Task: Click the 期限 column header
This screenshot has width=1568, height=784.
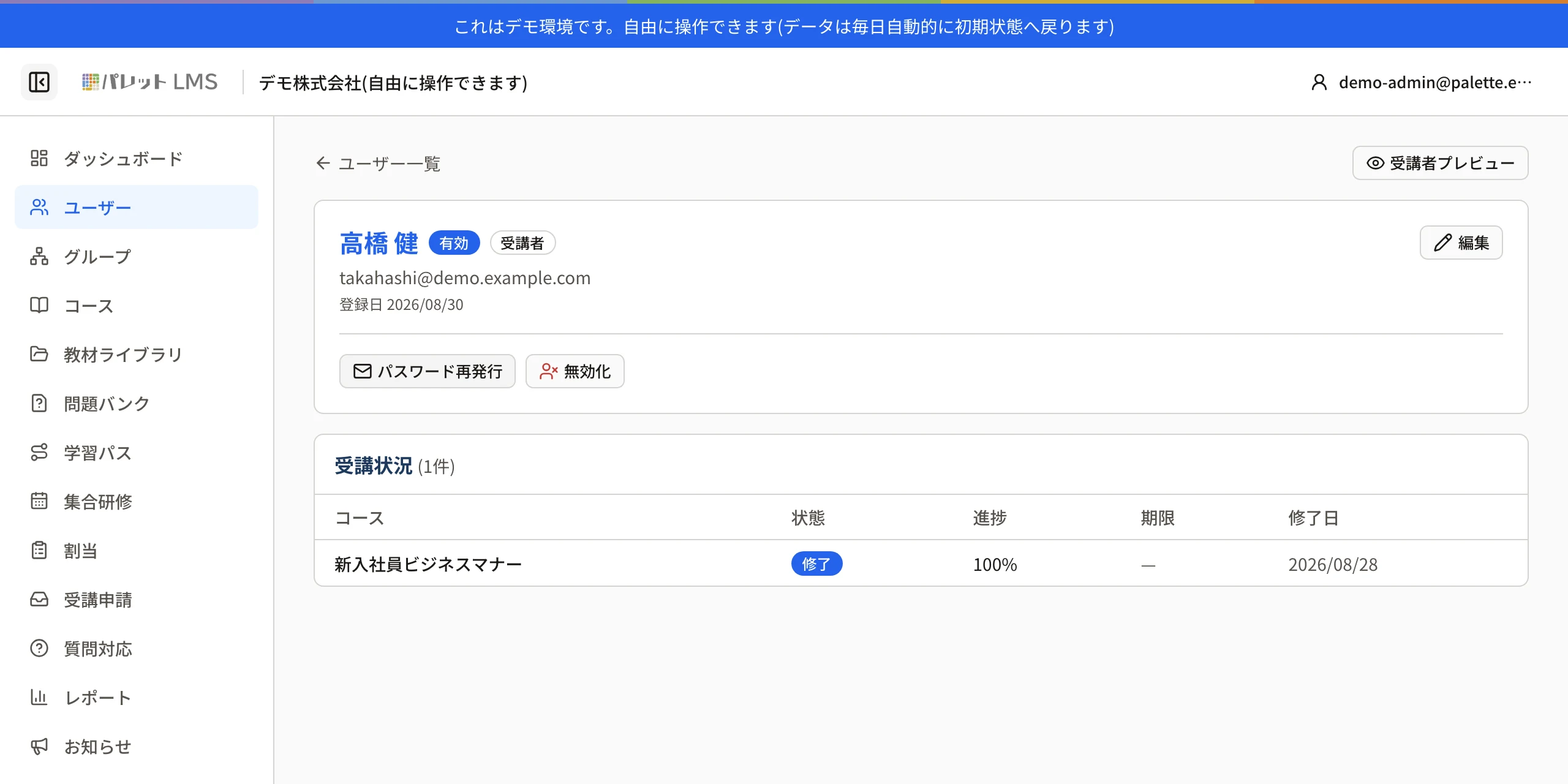Action: tap(1158, 518)
